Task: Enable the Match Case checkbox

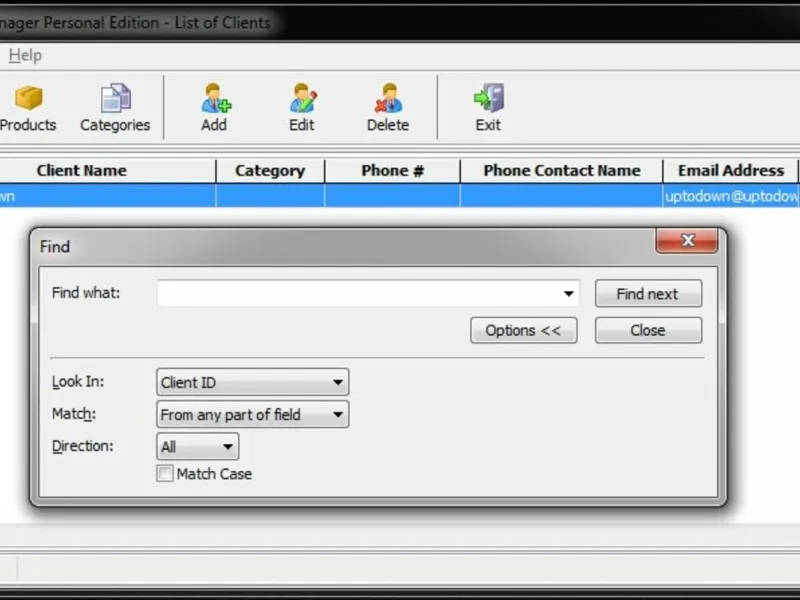Action: tap(165, 473)
